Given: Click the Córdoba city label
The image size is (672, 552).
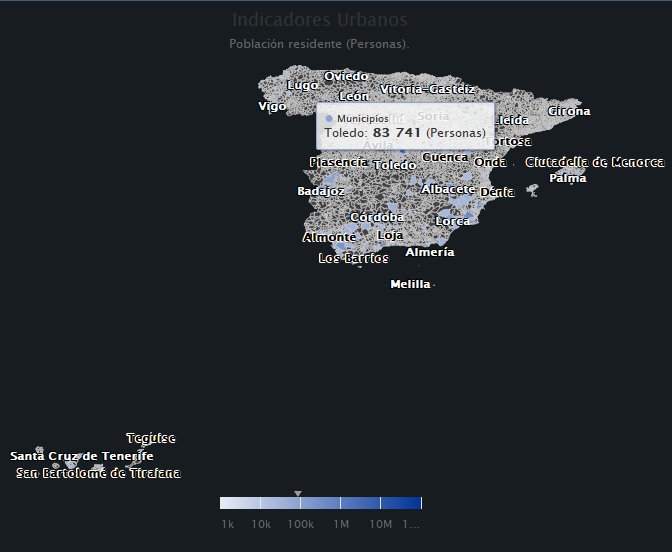Looking at the screenshot, I should click(x=377, y=217).
